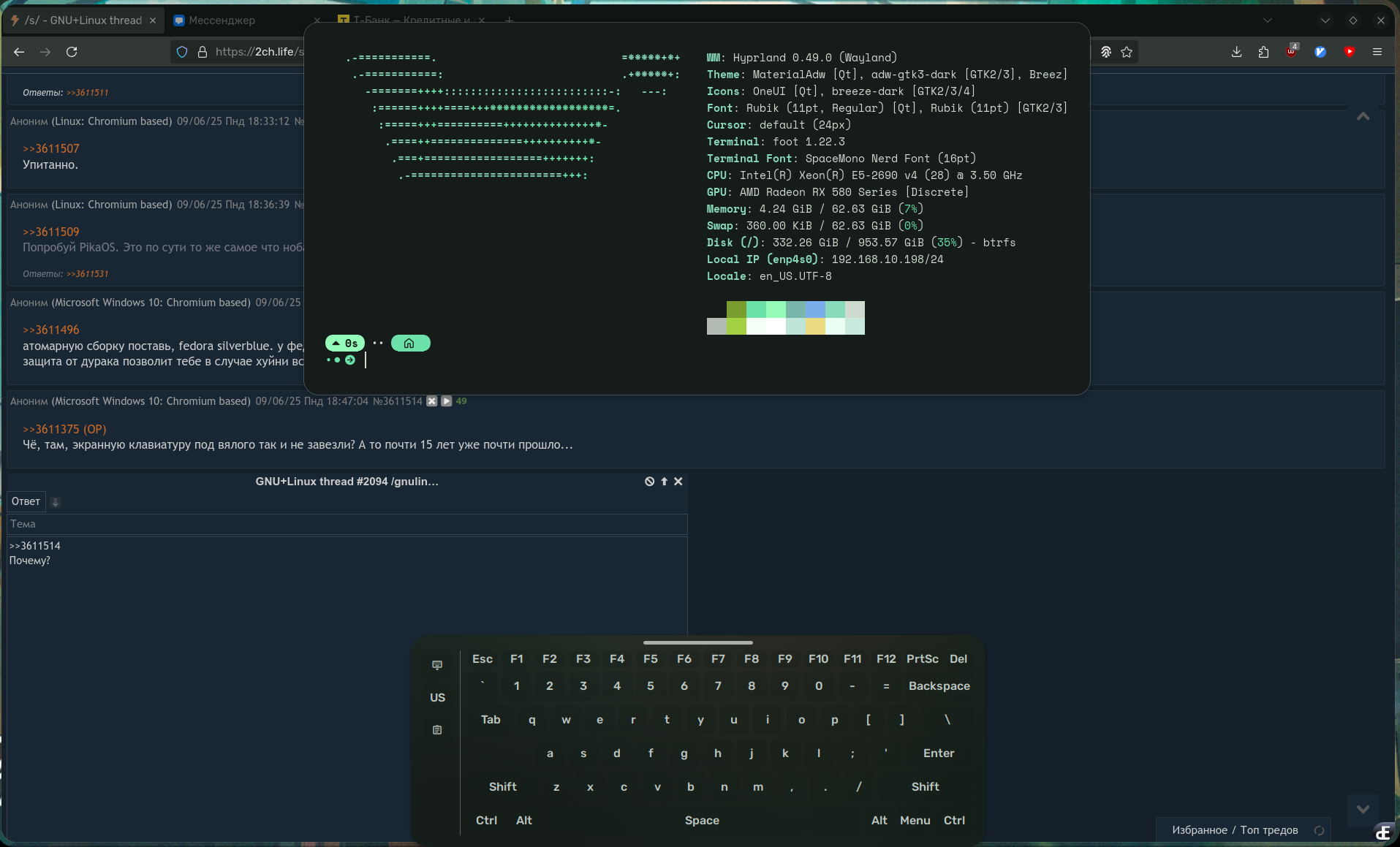This screenshot has width=1400, height=847.
Task: Open Топ тредов link at bottom
Action: point(1269,830)
